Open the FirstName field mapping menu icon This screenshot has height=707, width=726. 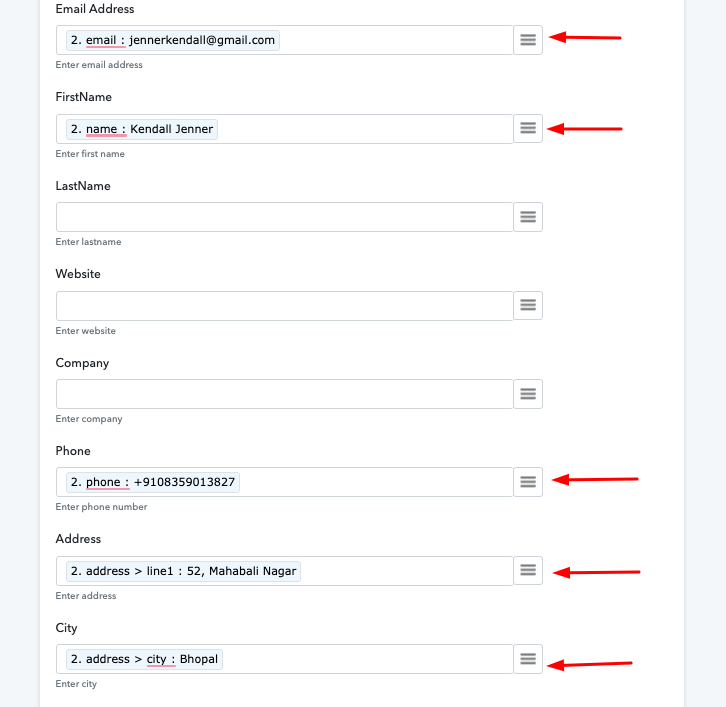coord(528,129)
